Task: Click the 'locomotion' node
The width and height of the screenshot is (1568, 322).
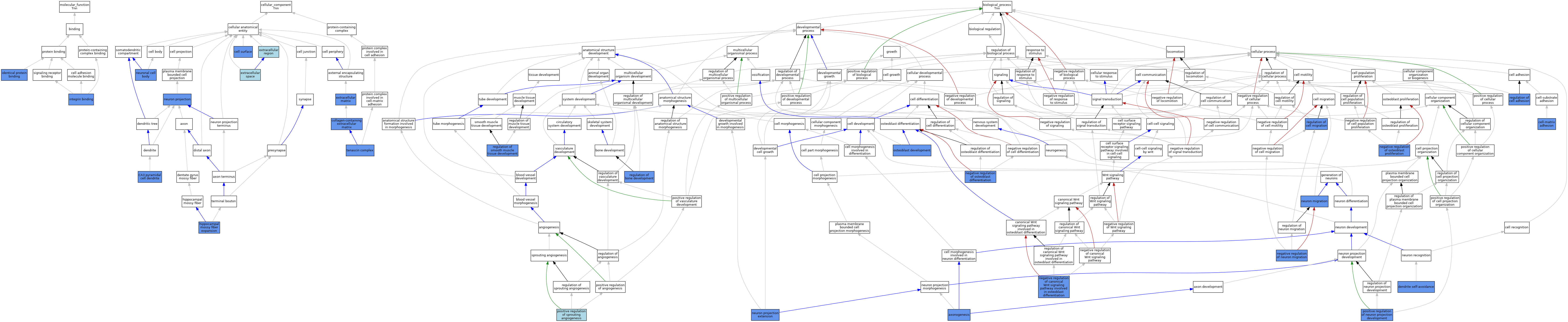Action: point(1175,52)
